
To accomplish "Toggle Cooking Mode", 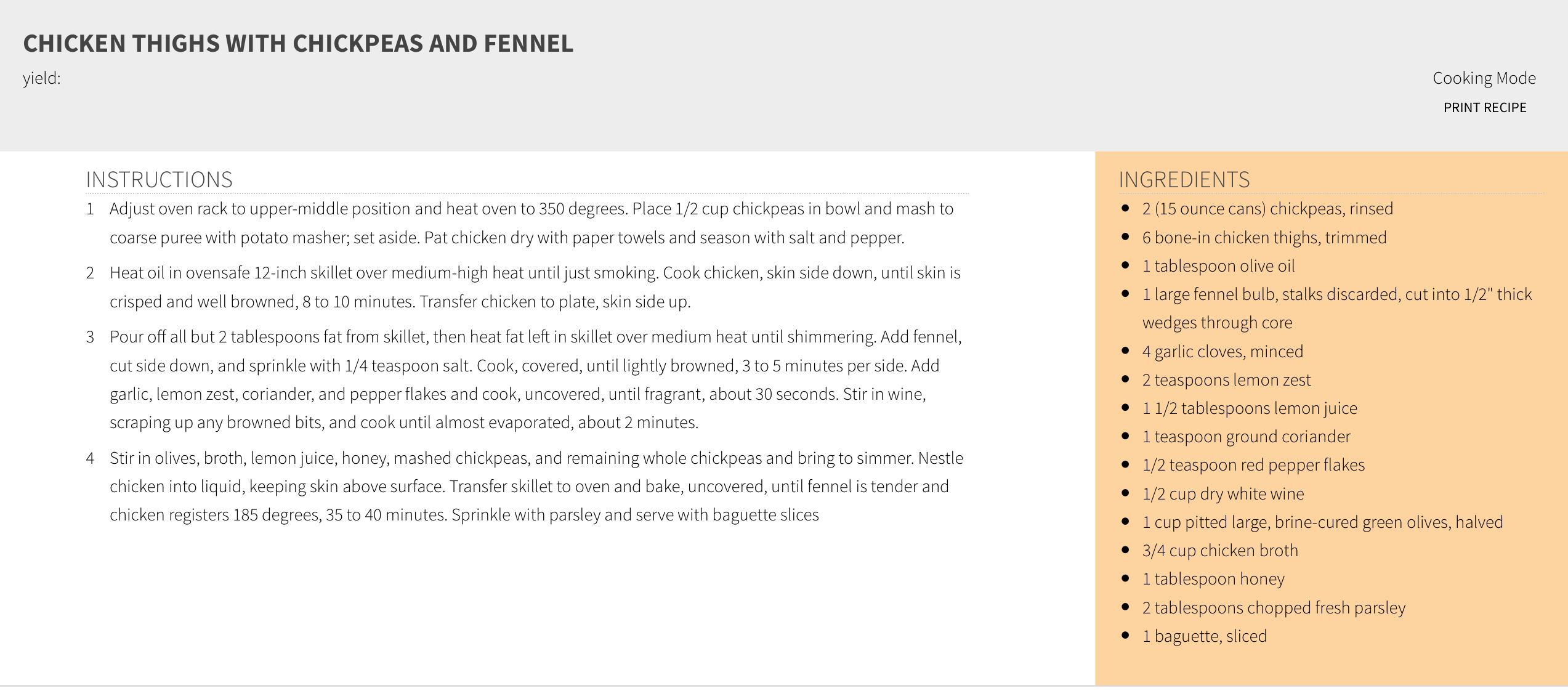I will (x=1484, y=78).
